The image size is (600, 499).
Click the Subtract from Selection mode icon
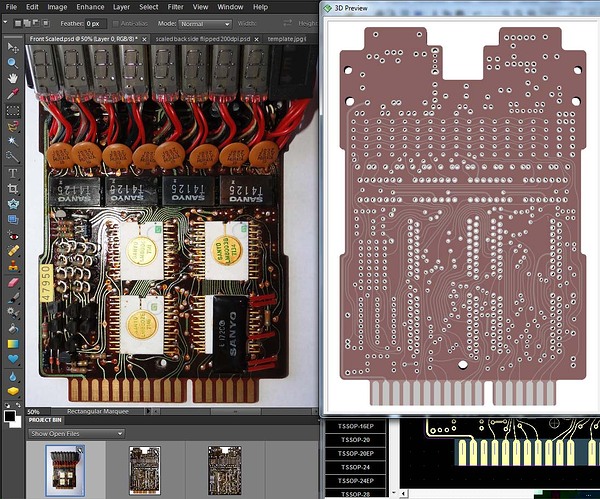click(x=36, y=23)
